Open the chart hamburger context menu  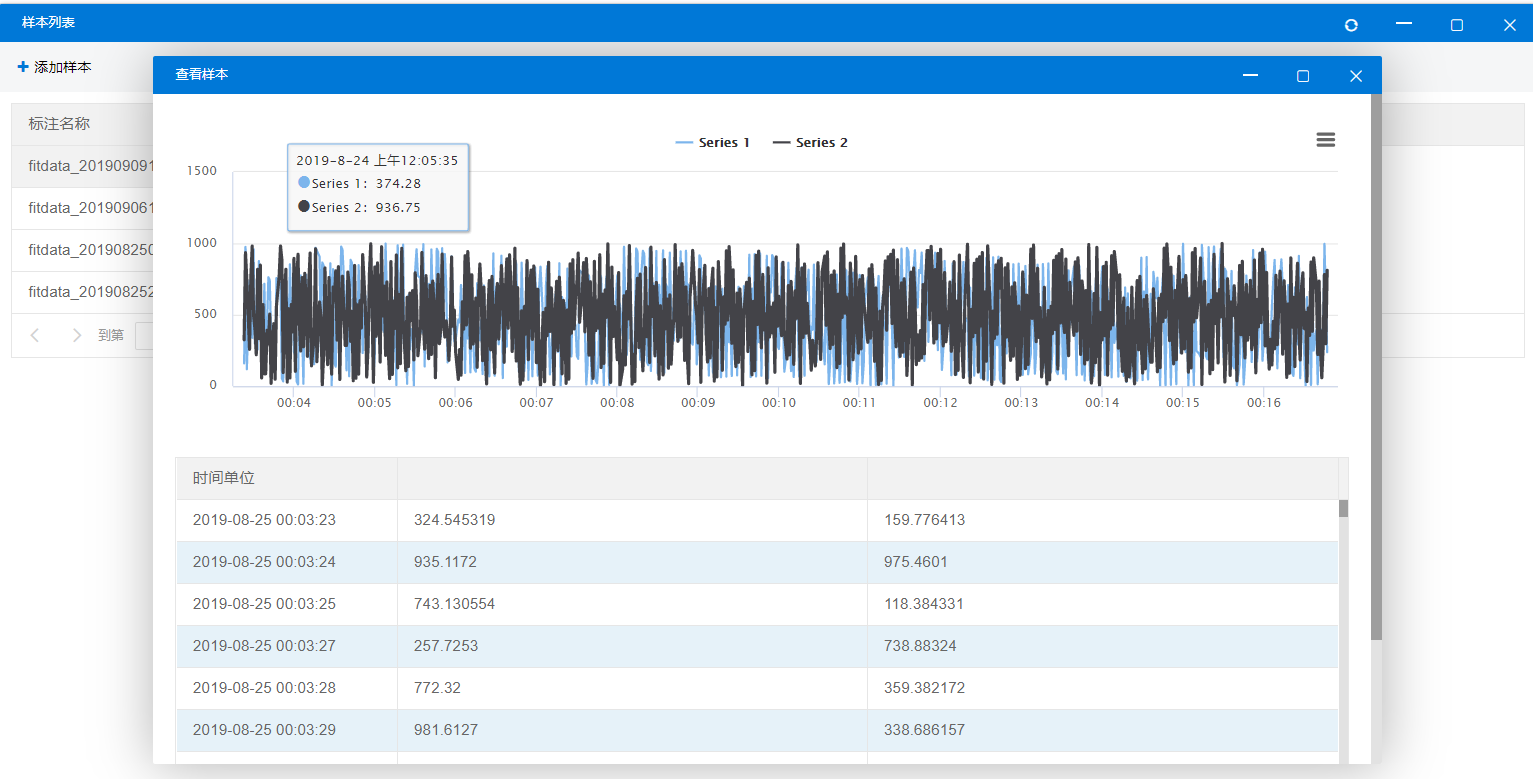(x=1326, y=140)
